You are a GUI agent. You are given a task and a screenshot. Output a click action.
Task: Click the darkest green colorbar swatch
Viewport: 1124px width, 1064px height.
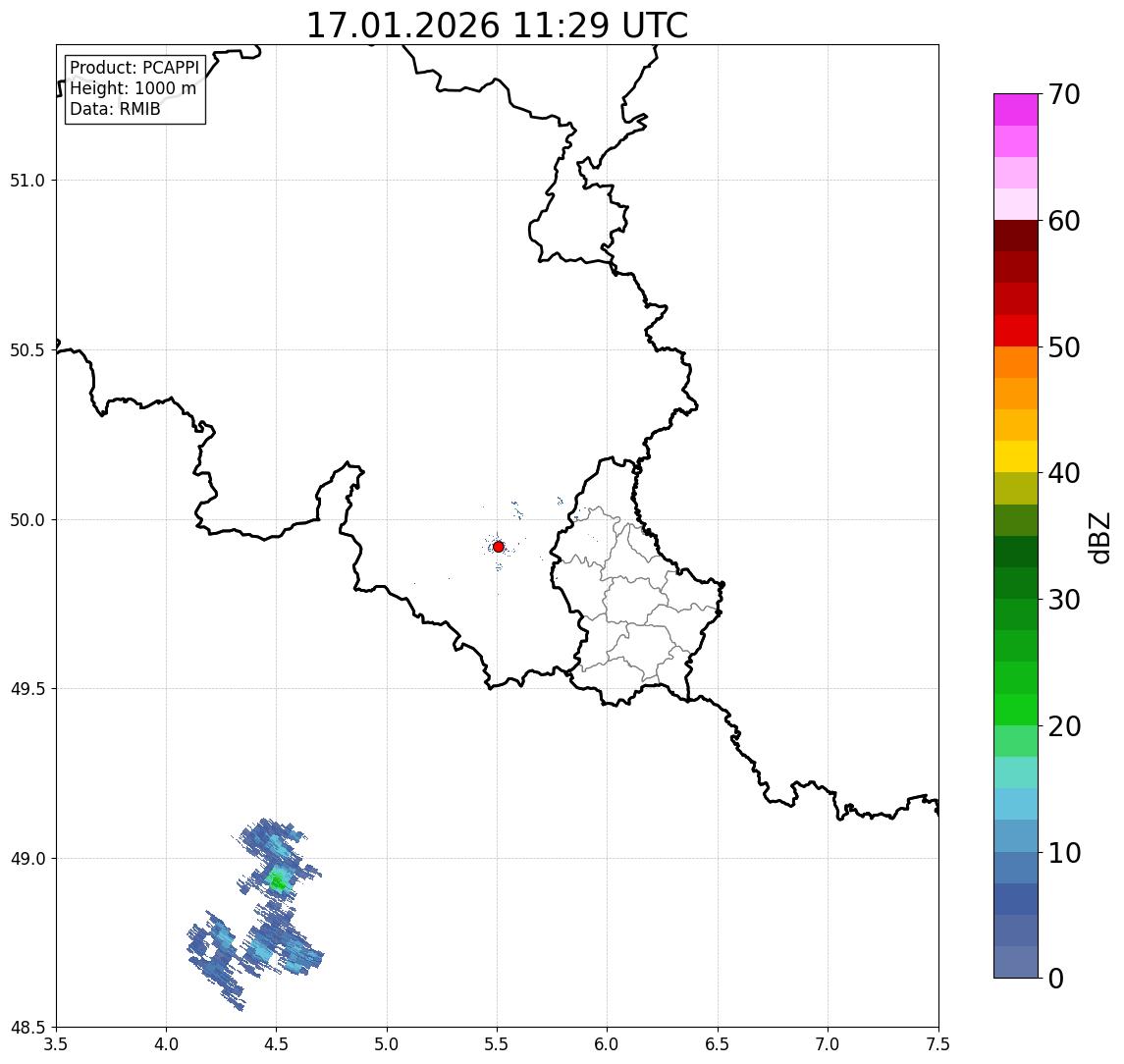pyautogui.click(x=1016, y=552)
